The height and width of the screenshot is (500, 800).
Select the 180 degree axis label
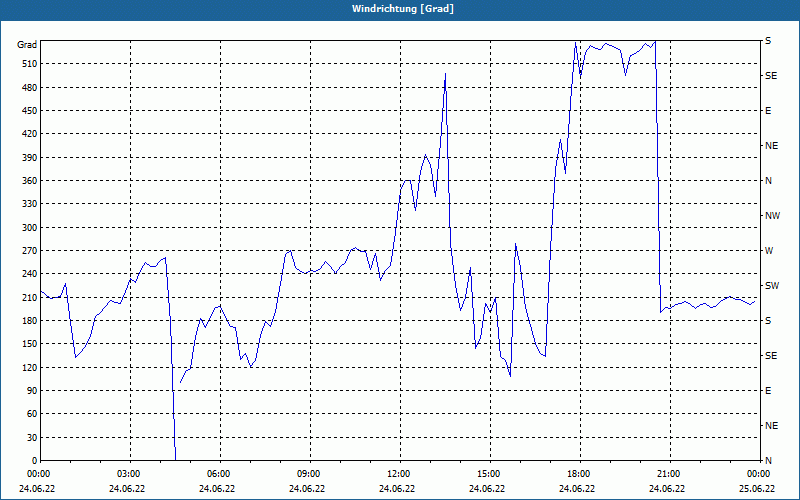pos(30,321)
